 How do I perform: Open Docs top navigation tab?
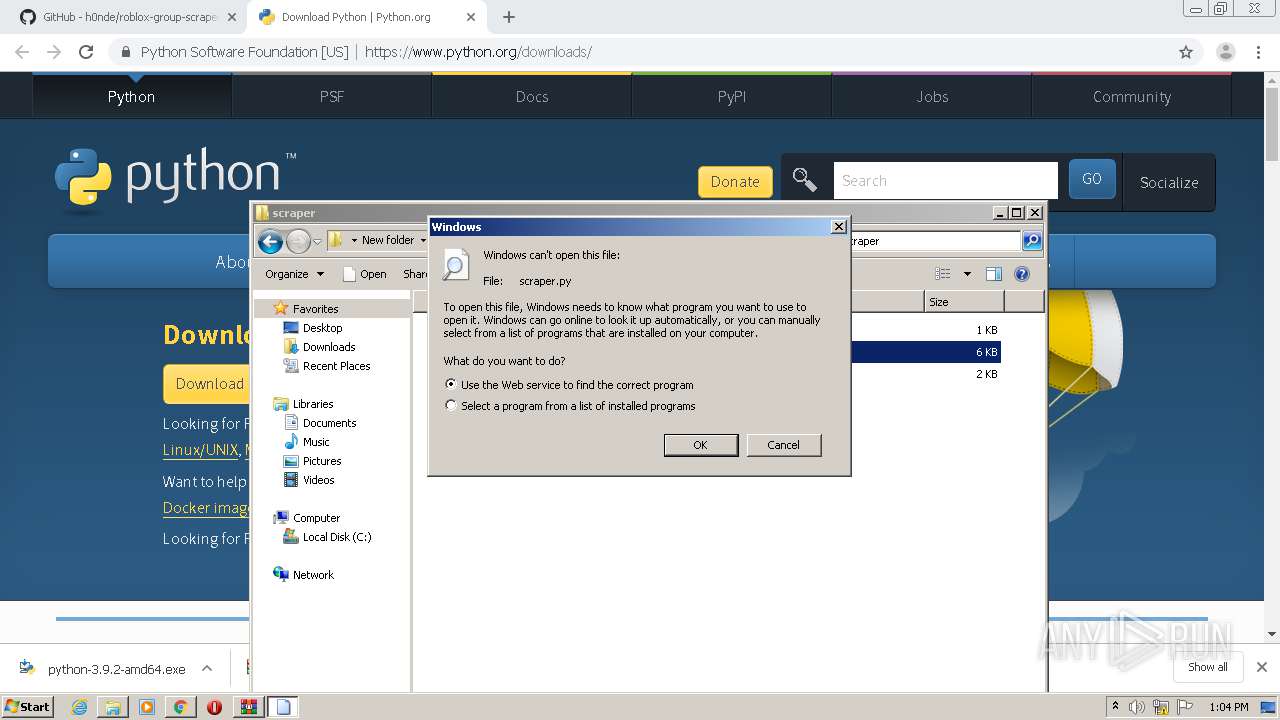pyautogui.click(x=532, y=96)
